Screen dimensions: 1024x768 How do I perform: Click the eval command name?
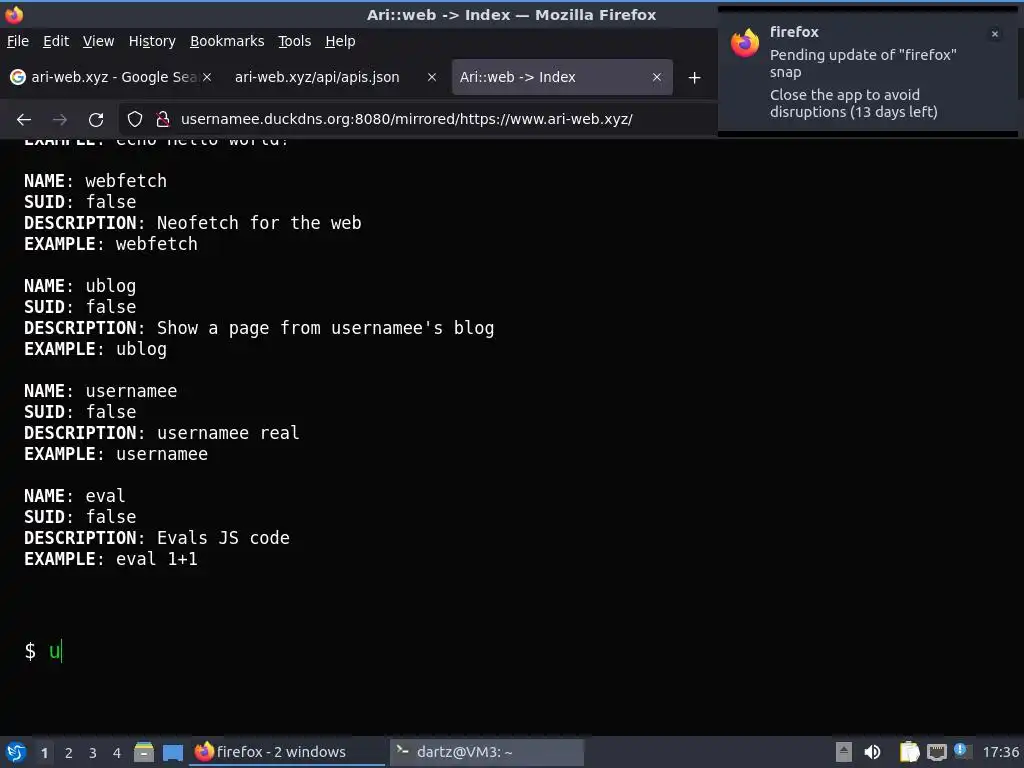pyautogui.click(x=105, y=496)
